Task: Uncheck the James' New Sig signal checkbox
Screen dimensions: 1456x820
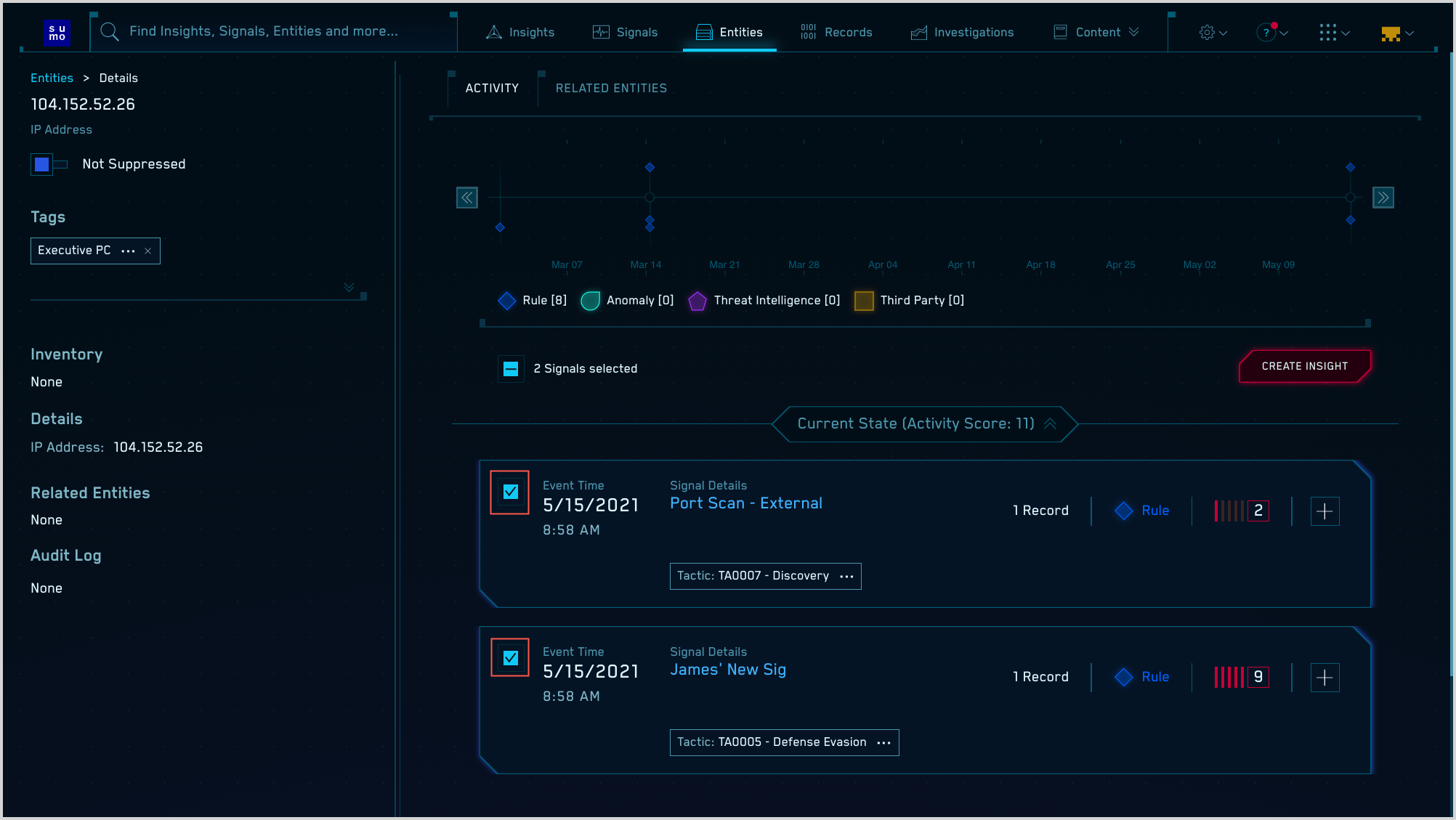Action: tap(510, 659)
